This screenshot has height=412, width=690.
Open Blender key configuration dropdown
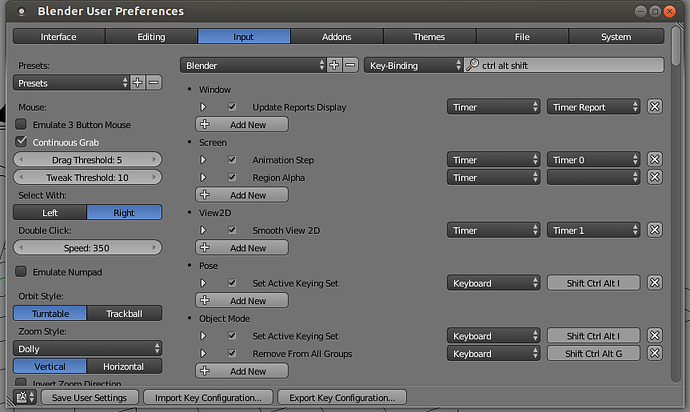coord(253,65)
